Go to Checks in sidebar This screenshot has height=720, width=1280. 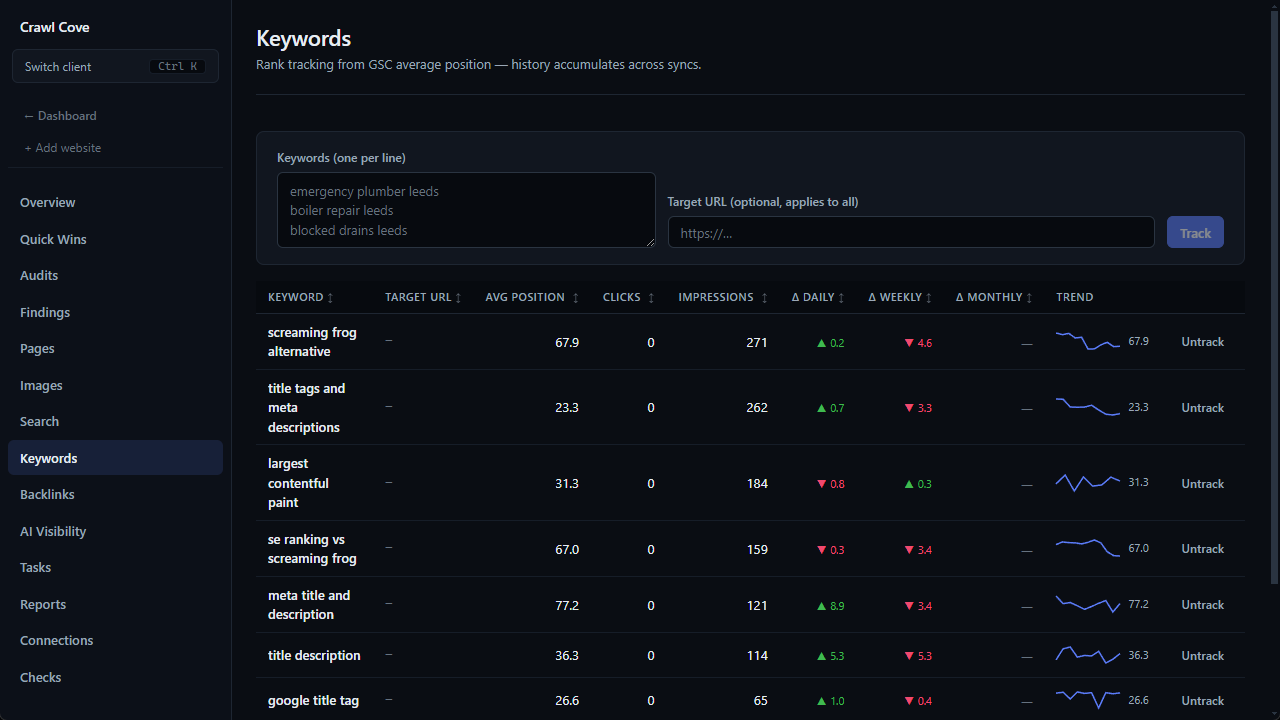coord(115,677)
